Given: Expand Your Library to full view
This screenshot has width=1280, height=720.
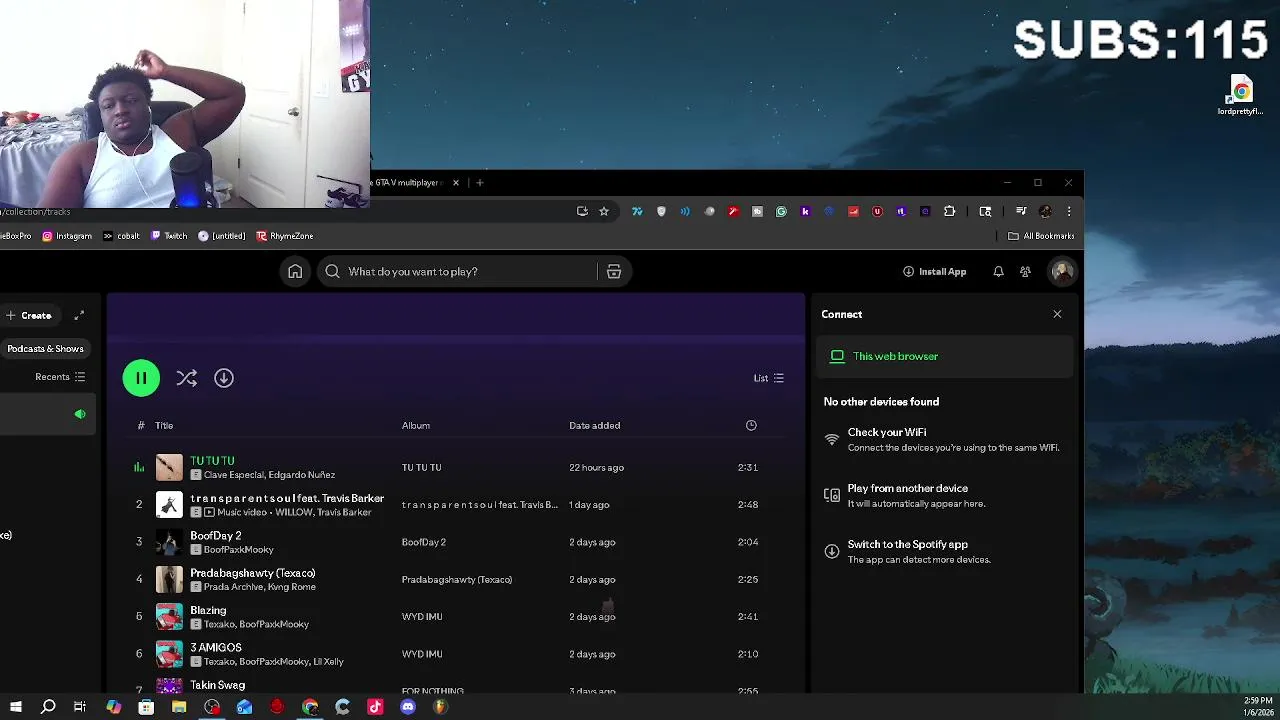Looking at the screenshot, I should 79,316.
